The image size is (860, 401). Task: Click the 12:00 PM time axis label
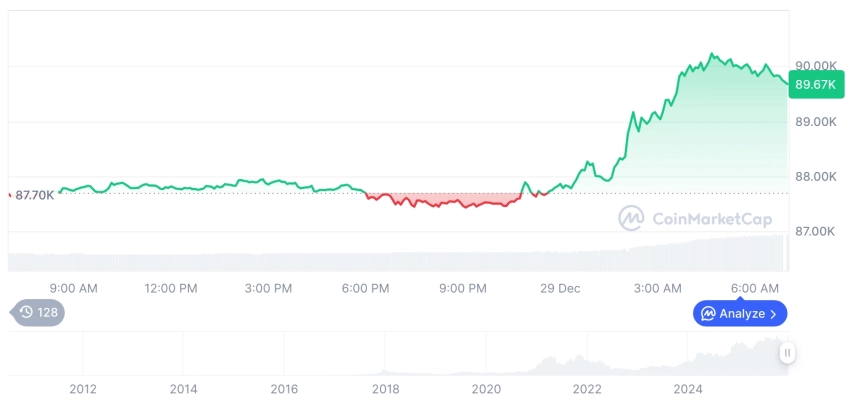(171, 288)
